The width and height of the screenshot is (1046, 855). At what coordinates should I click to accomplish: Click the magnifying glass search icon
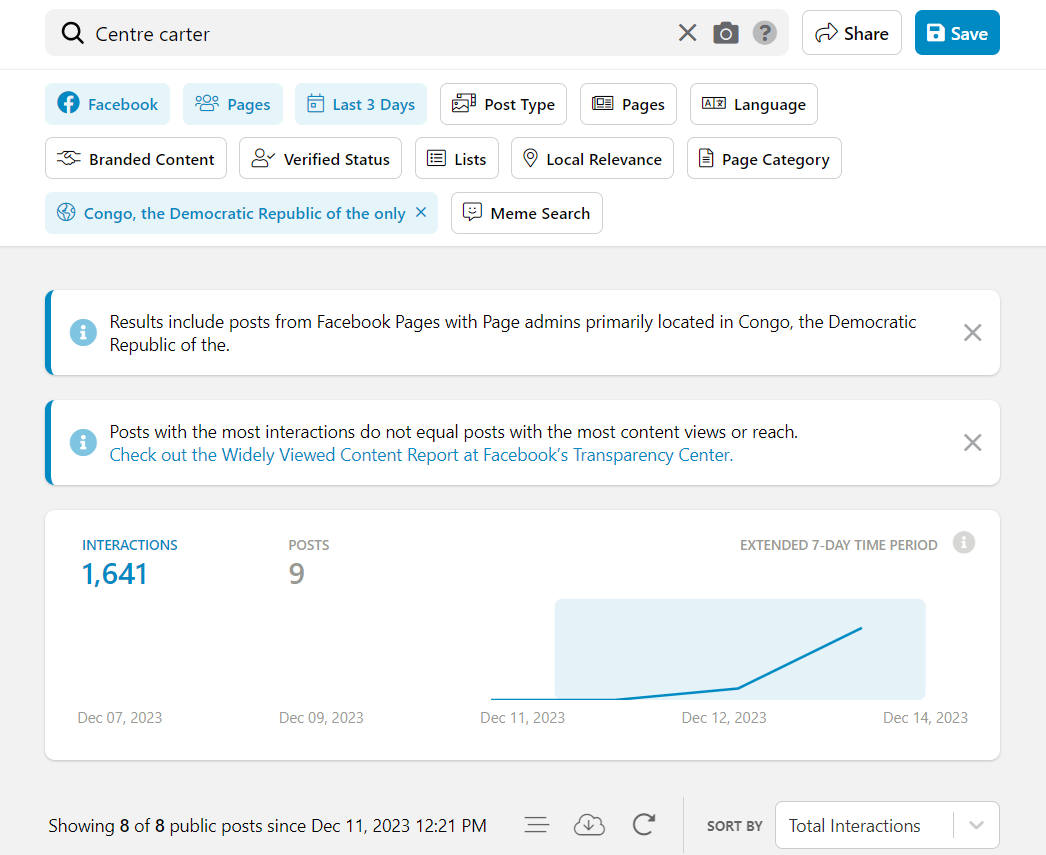point(72,33)
